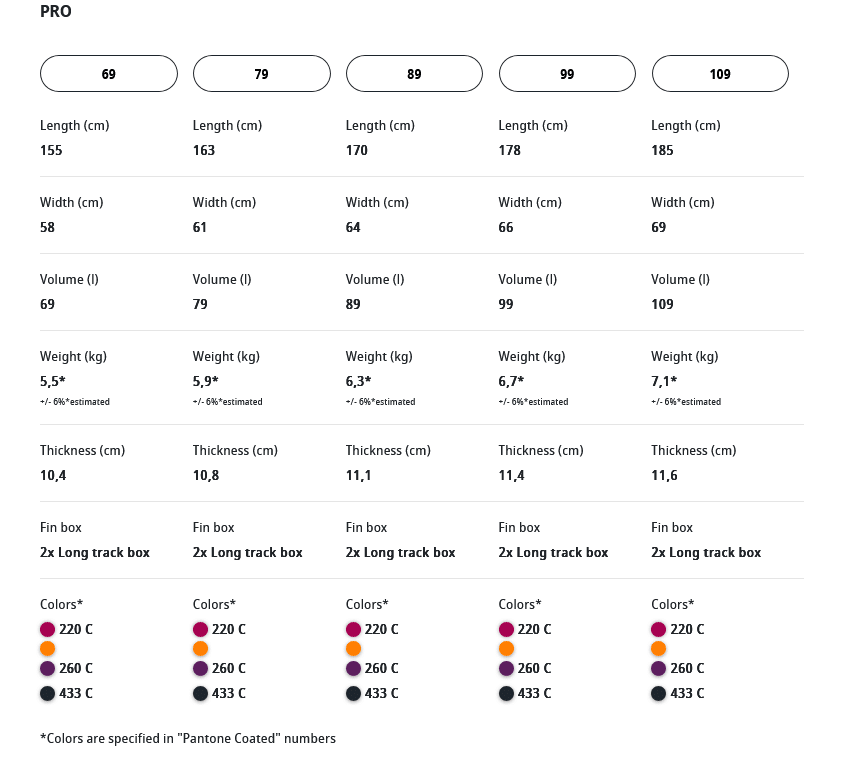Click the magenta 220 C swatch for size 89
Screen dimensions: 842x758
pyautogui.click(x=354, y=630)
